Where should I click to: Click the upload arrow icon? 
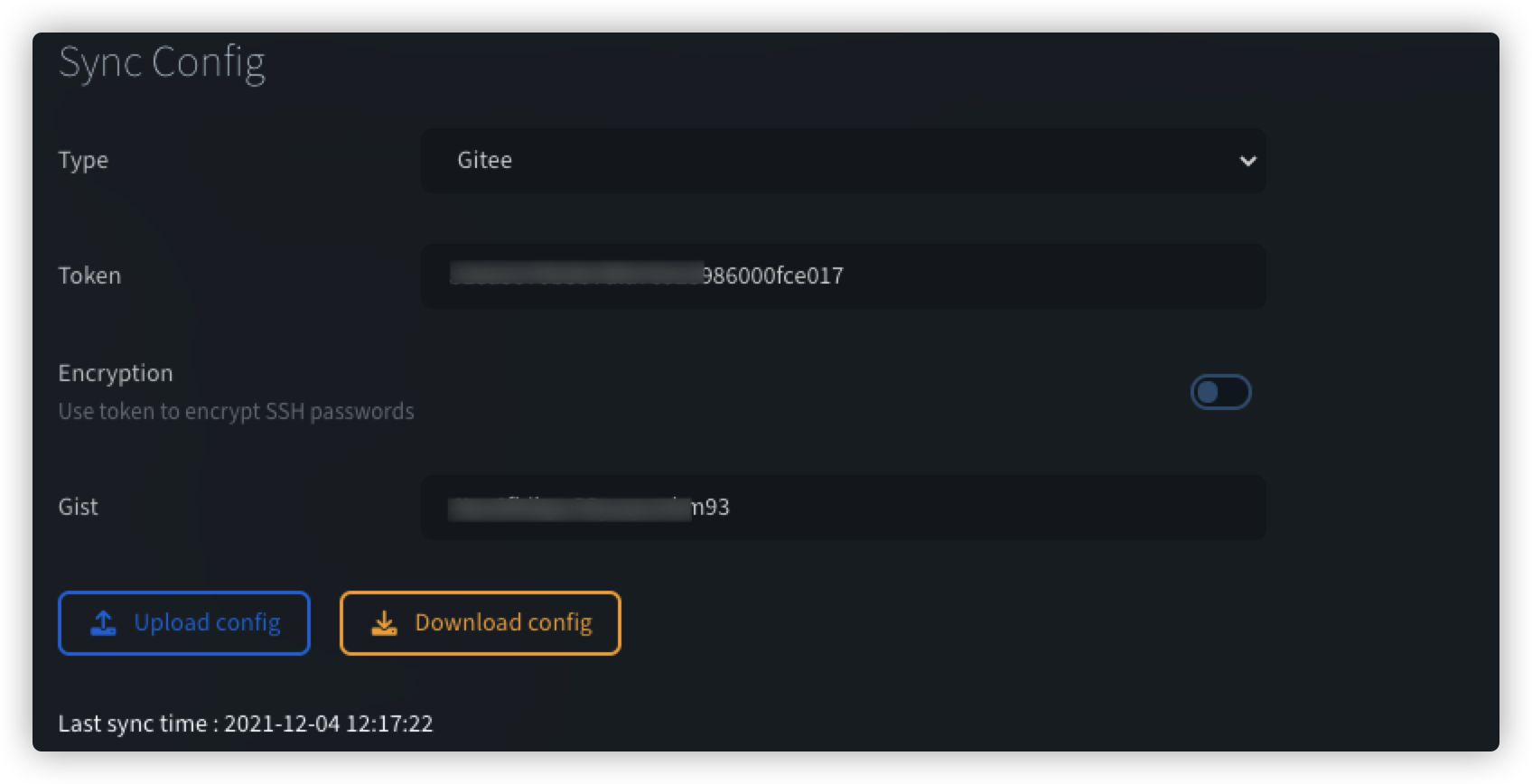coord(104,622)
